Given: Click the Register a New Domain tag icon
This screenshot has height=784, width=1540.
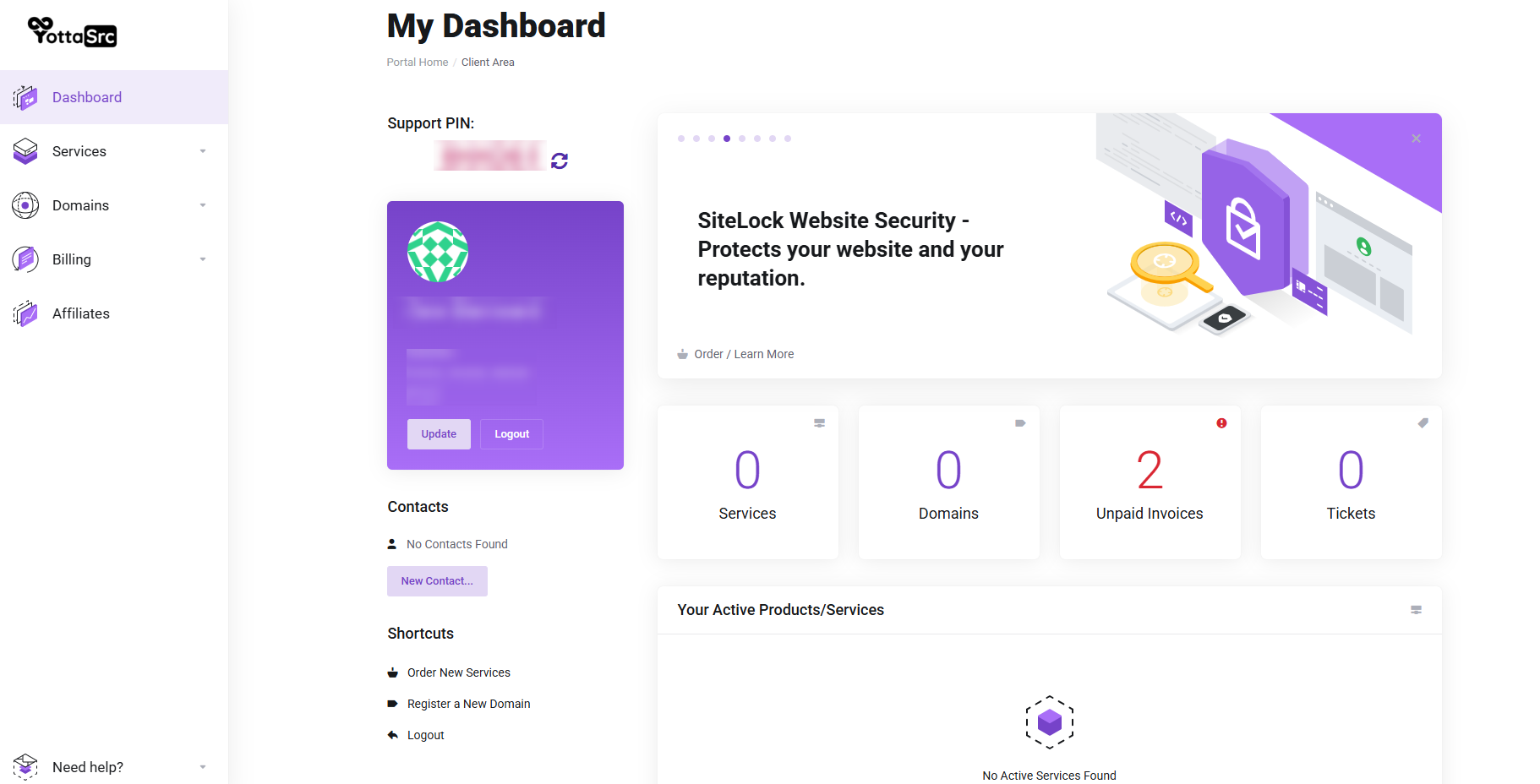Looking at the screenshot, I should tap(393, 704).
